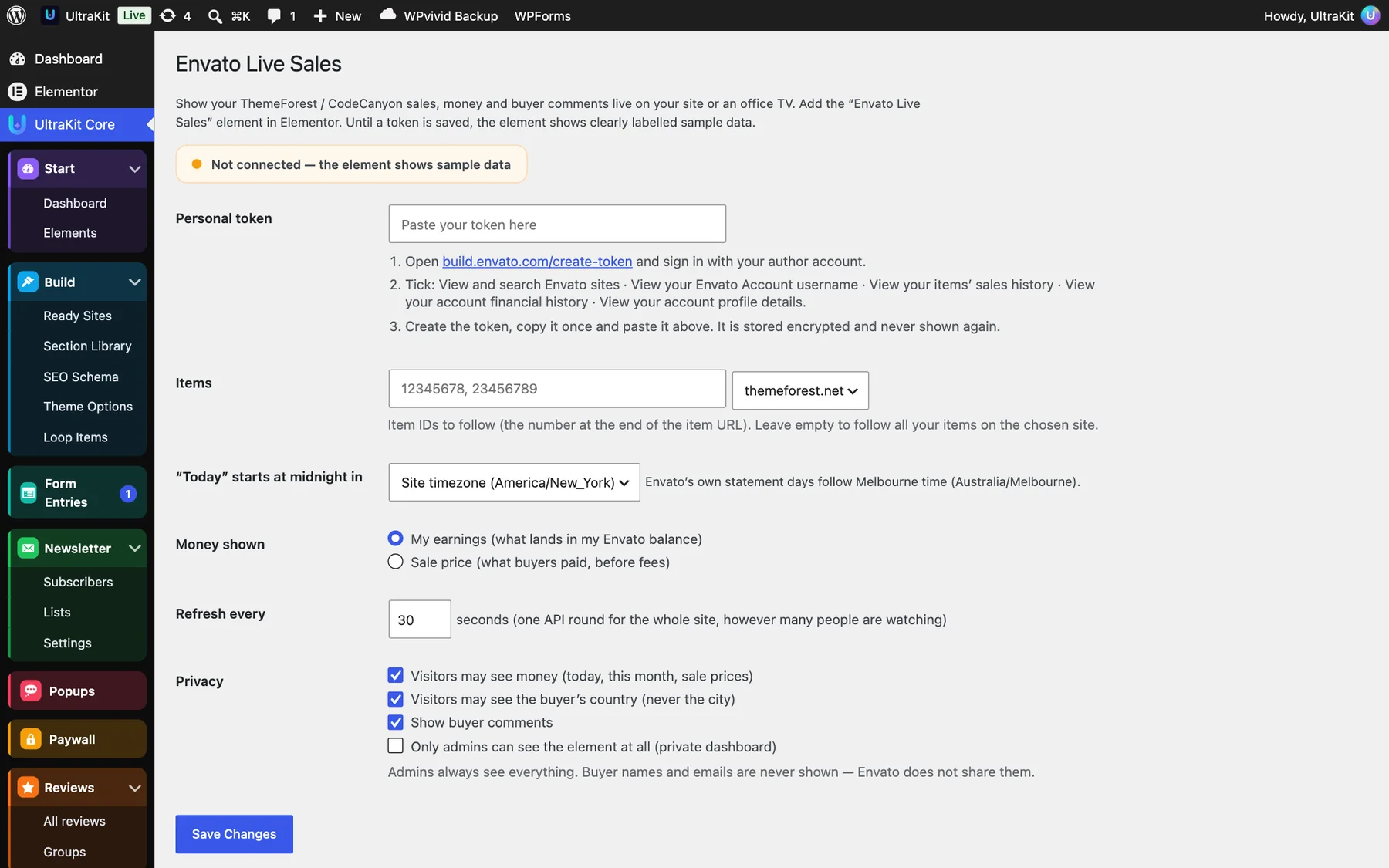Screen dimensions: 1389x868
Task: Open the WordPress logo menu
Action: (16, 15)
